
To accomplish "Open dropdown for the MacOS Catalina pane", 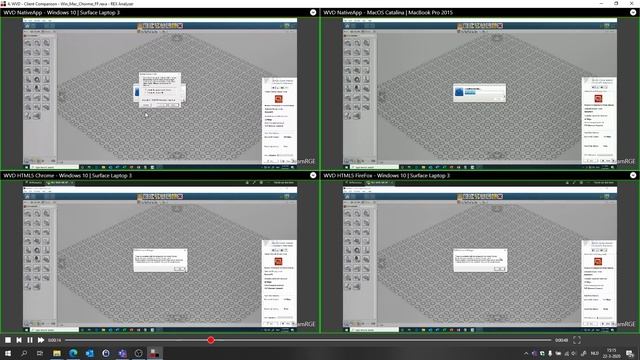I will [633, 13].
